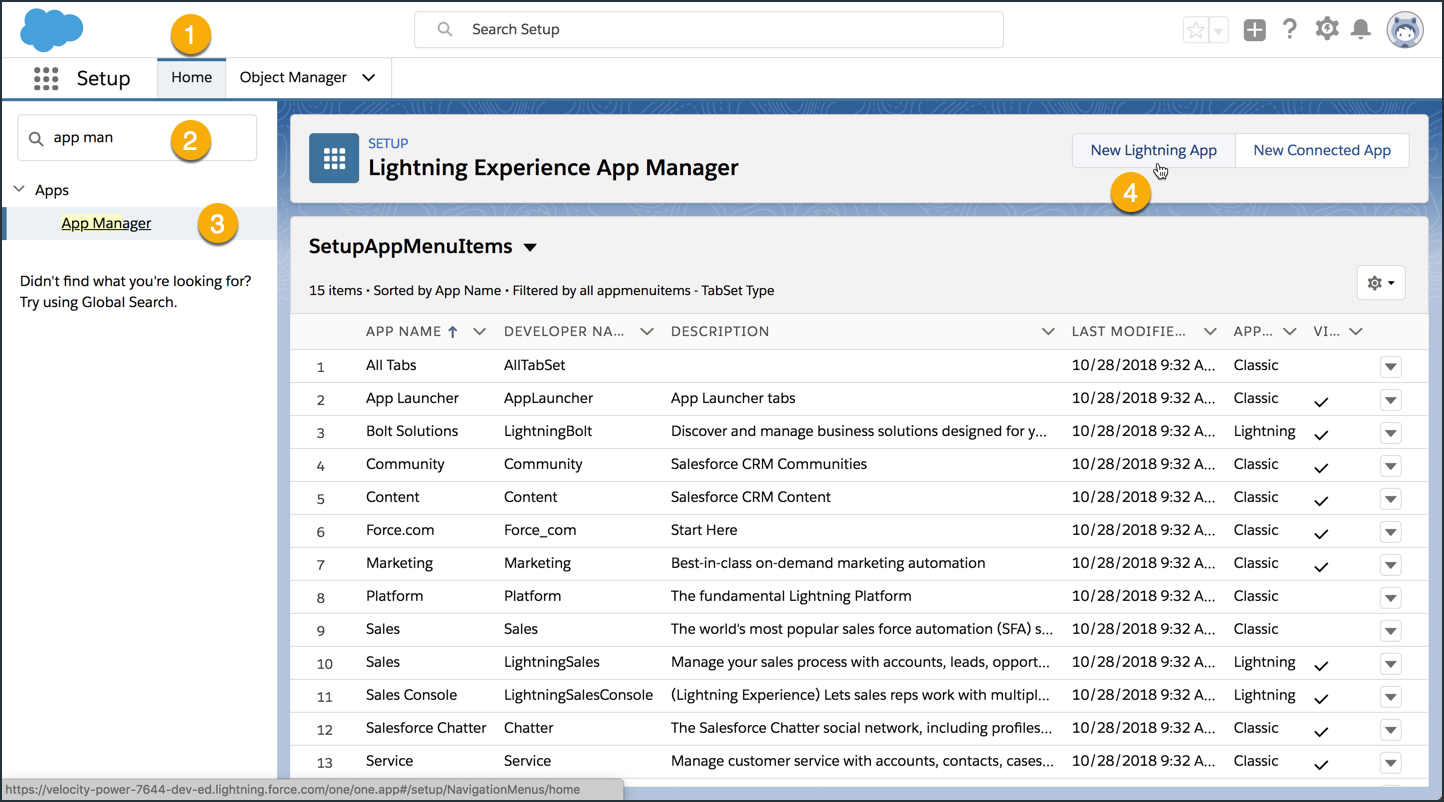Open the Setup gear menu
The image size is (1444, 802).
(1327, 29)
